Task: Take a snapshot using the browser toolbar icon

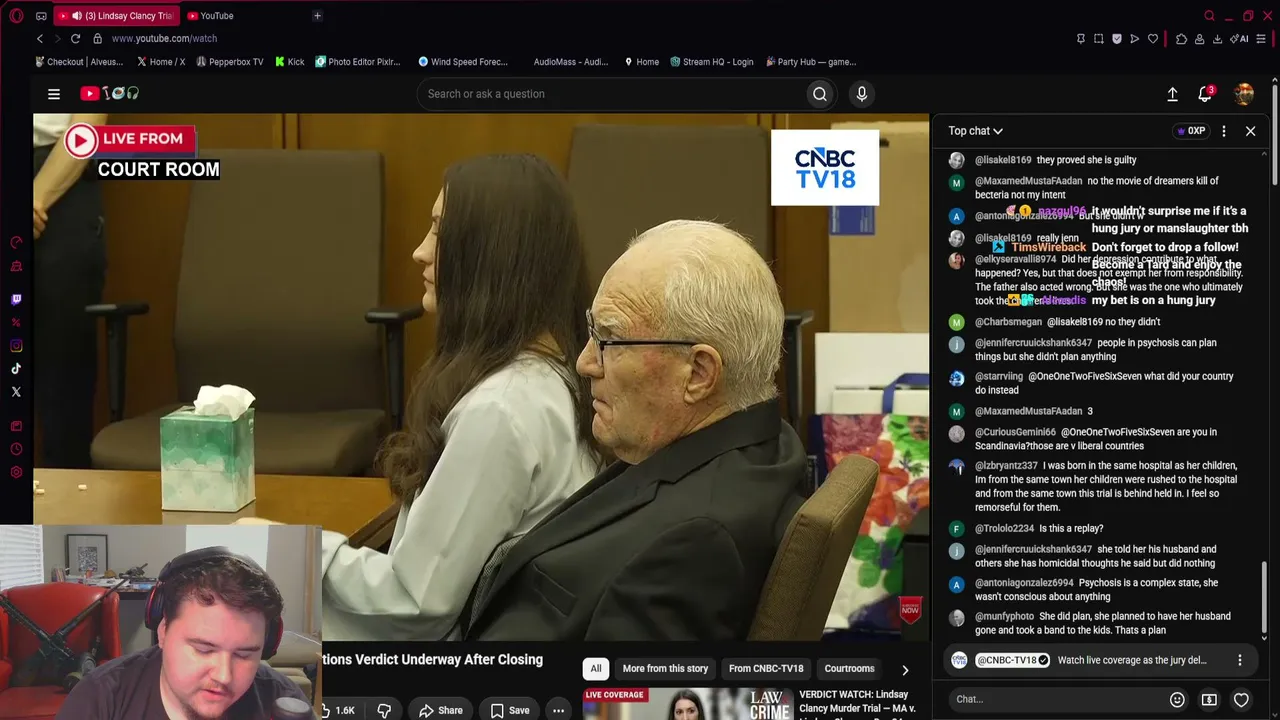Action: (1098, 39)
